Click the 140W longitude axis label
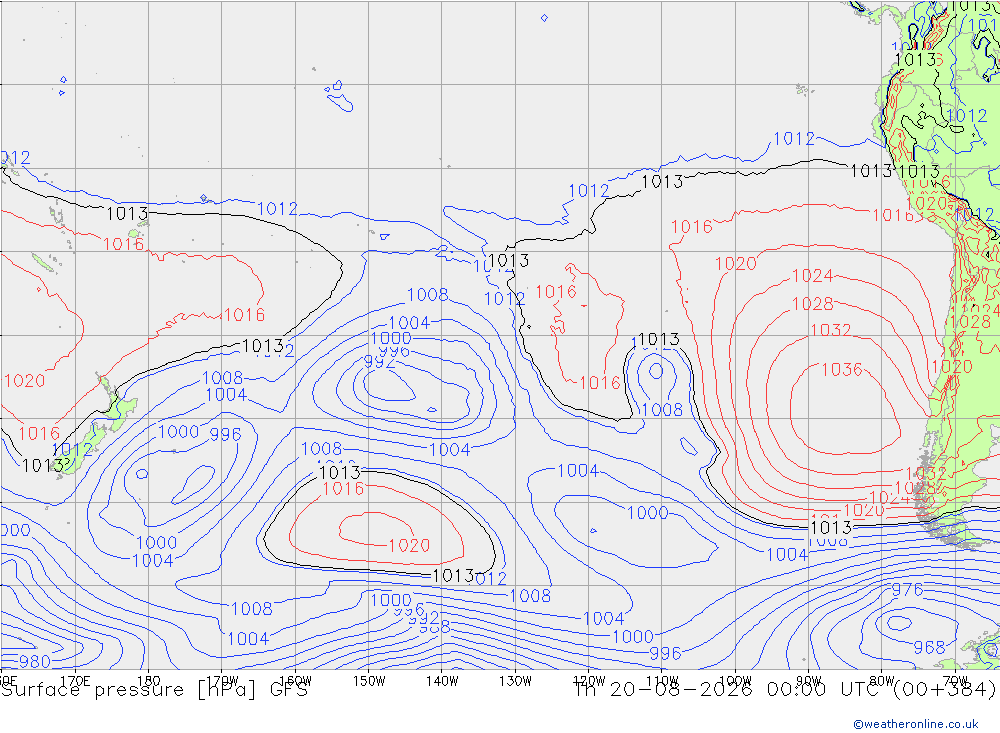 [x=442, y=681]
